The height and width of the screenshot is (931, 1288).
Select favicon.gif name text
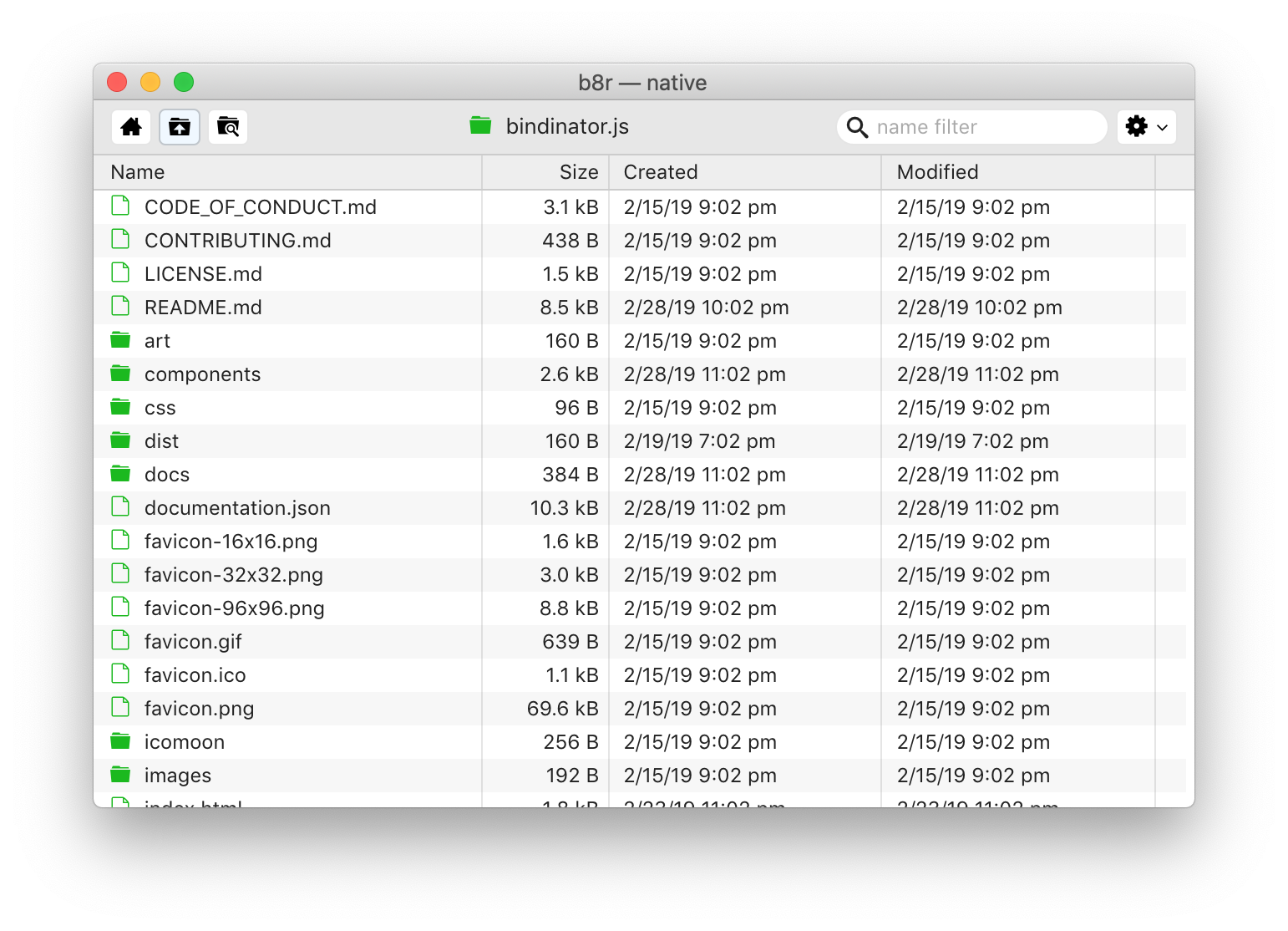pyautogui.click(x=193, y=642)
